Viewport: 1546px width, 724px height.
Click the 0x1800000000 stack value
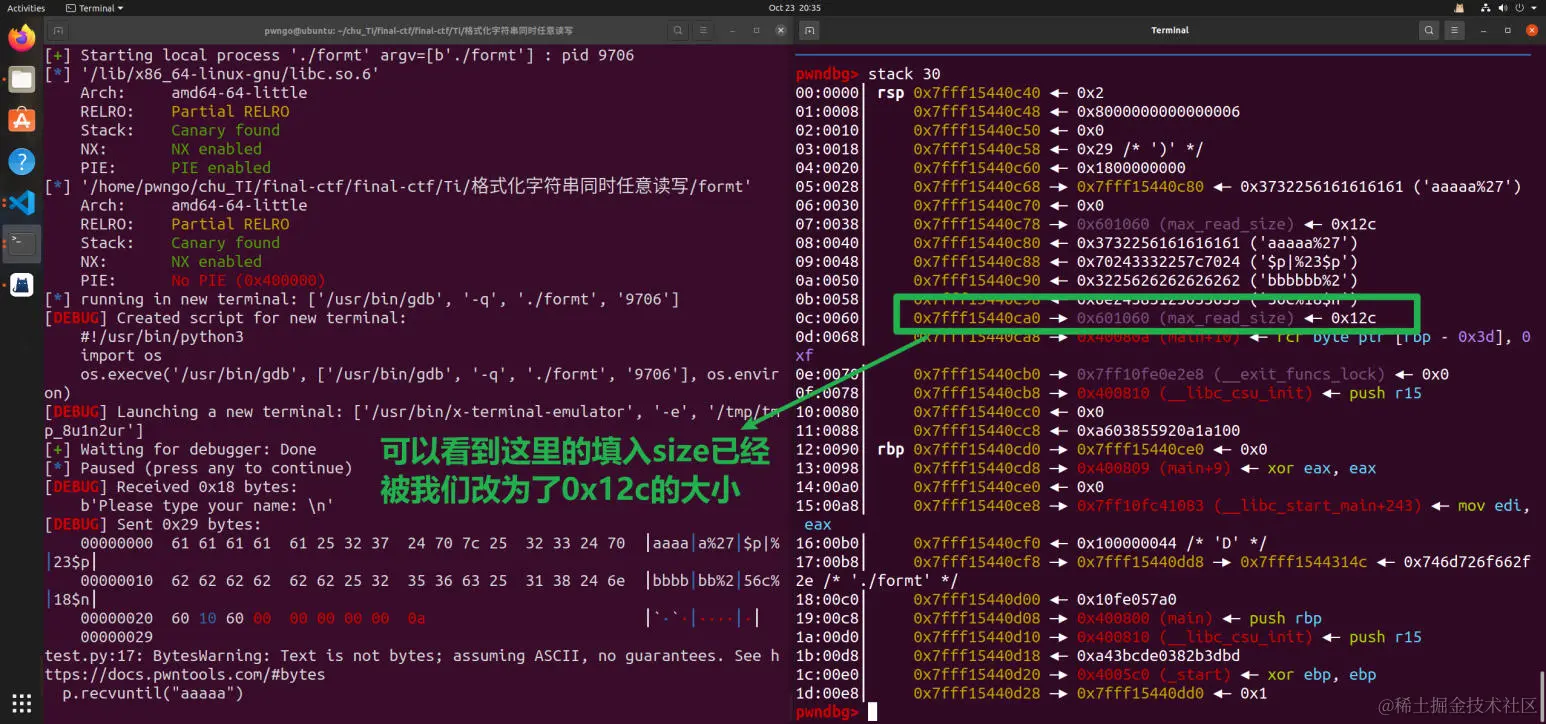click(1131, 168)
